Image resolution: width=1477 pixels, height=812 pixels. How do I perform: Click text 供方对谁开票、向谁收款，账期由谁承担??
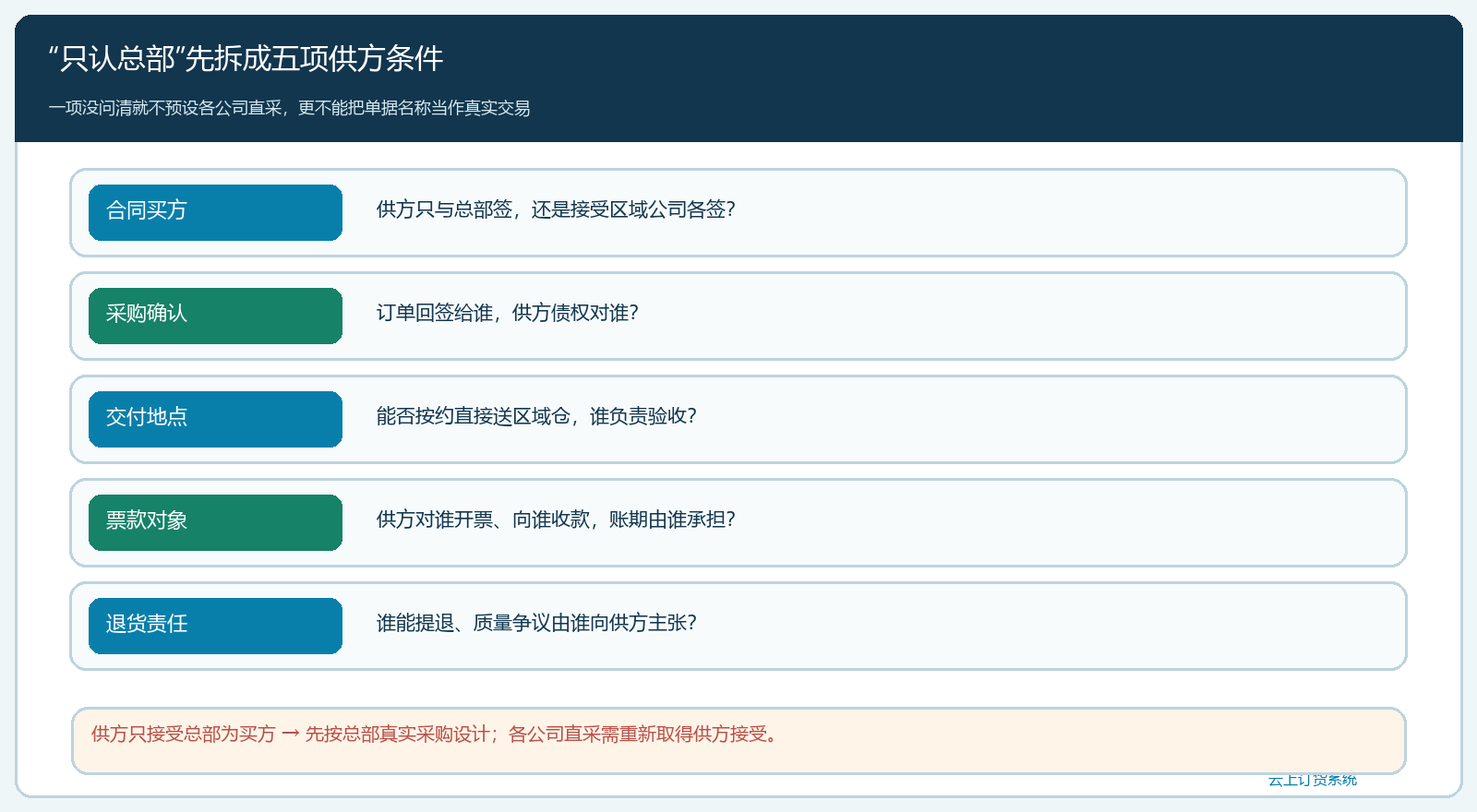(x=556, y=519)
